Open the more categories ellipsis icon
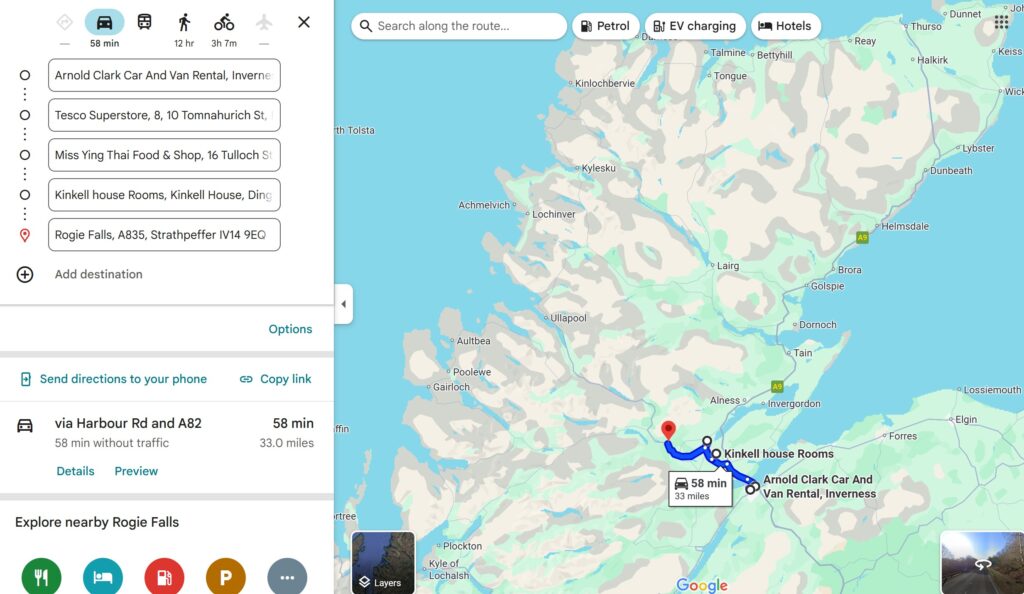The image size is (1024, 594). (x=287, y=577)
